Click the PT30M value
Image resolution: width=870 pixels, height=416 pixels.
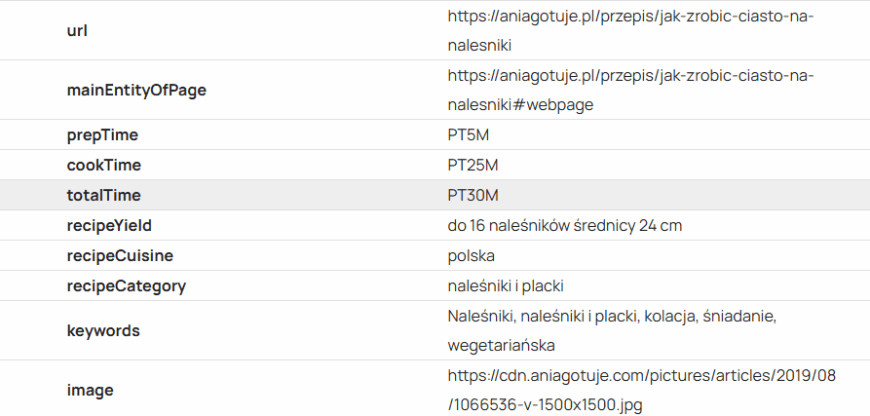[472, 195]
